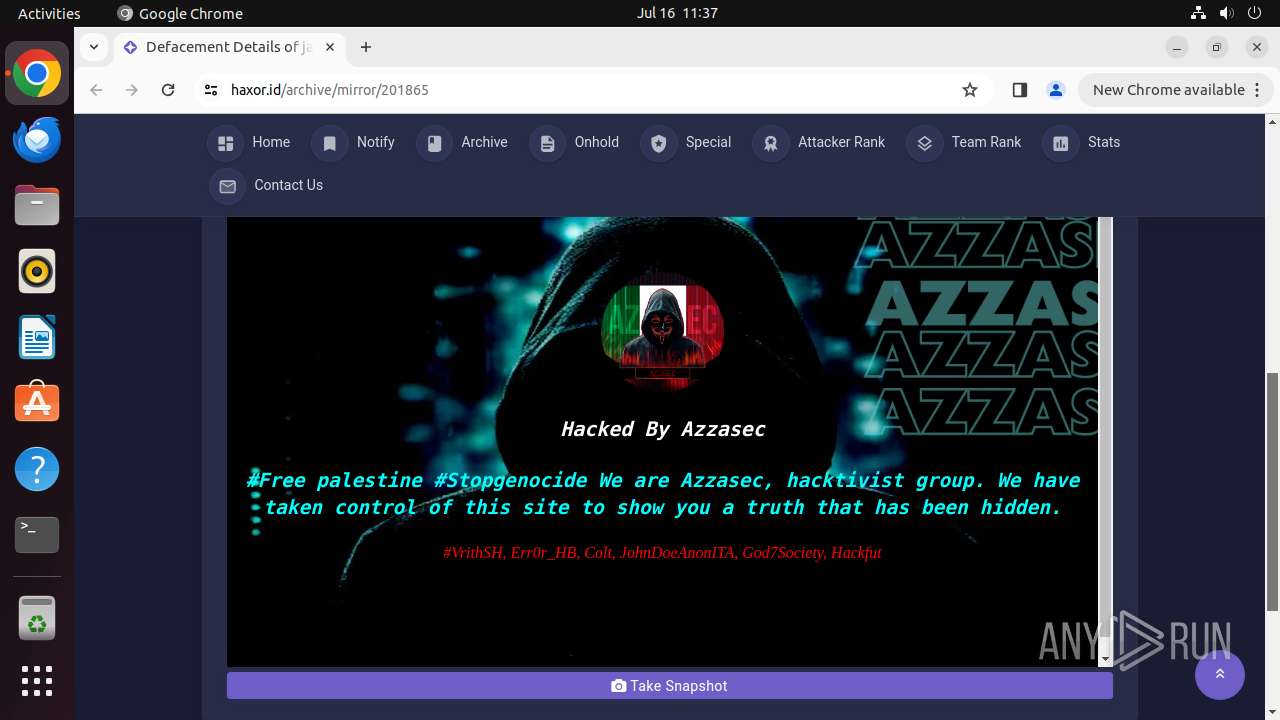Open the Stats link
The width and height of the screenshot is (1280, 720).
(x=1104, y=142)
